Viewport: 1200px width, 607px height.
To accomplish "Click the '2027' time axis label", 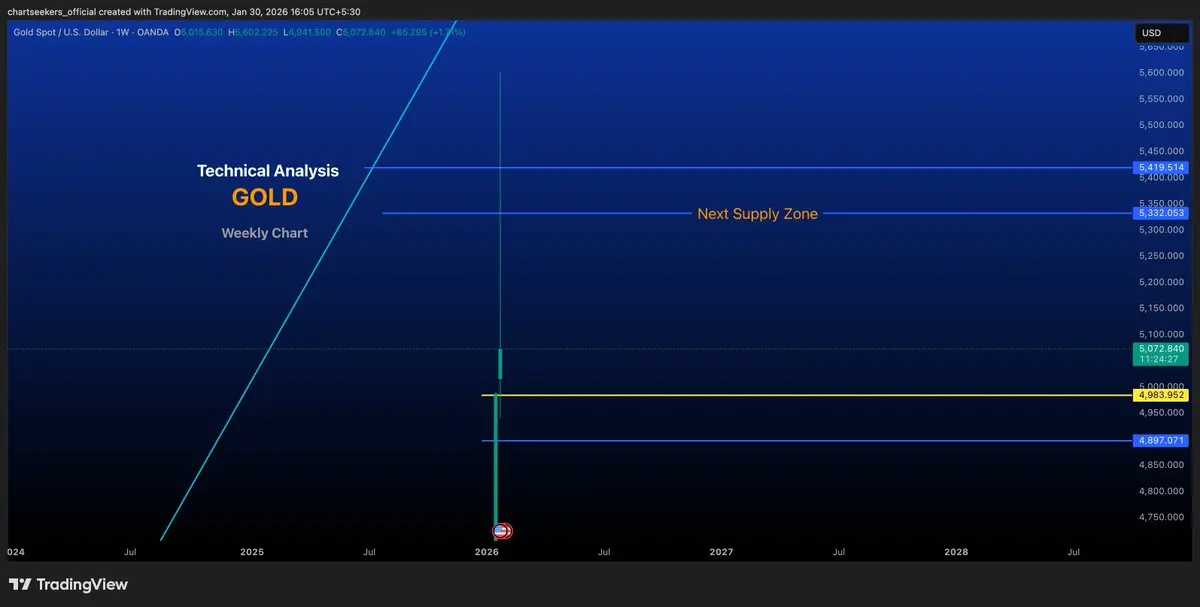I will 721,551.
